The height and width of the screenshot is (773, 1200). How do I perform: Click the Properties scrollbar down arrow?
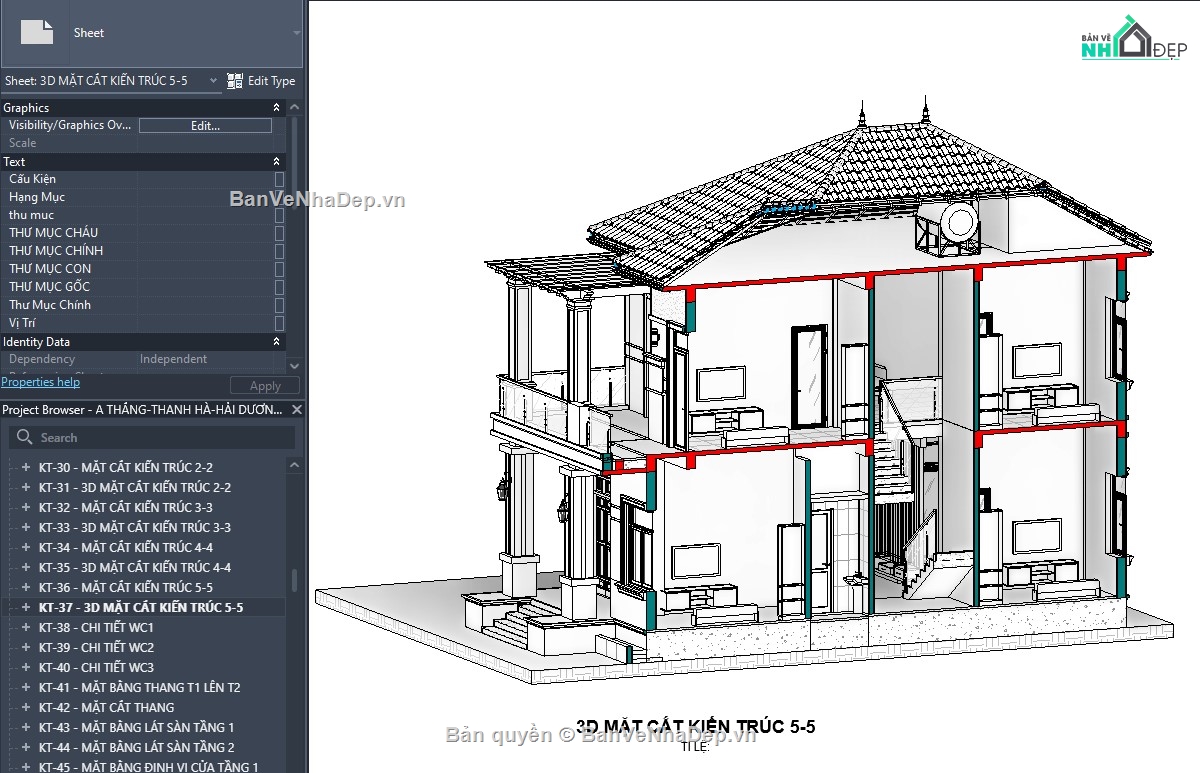tap(294, 365)
